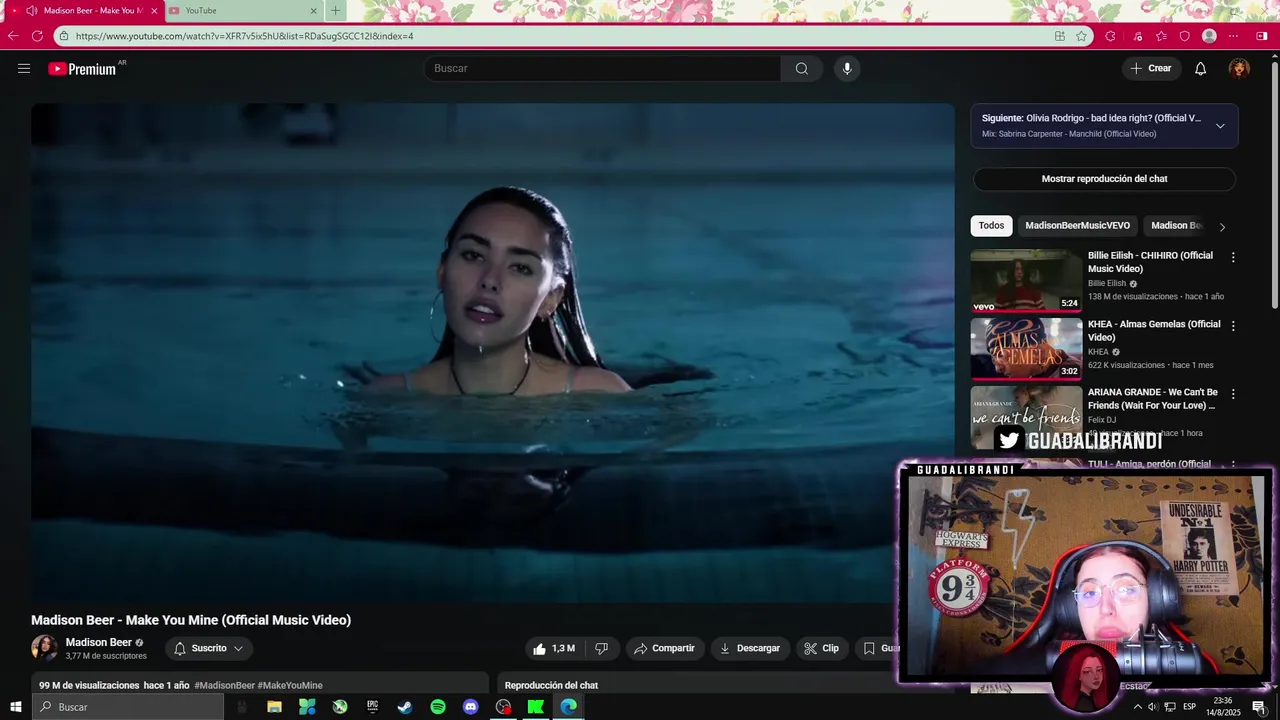Start voice search with microphone
The image size is (1280, 720).
847,68
